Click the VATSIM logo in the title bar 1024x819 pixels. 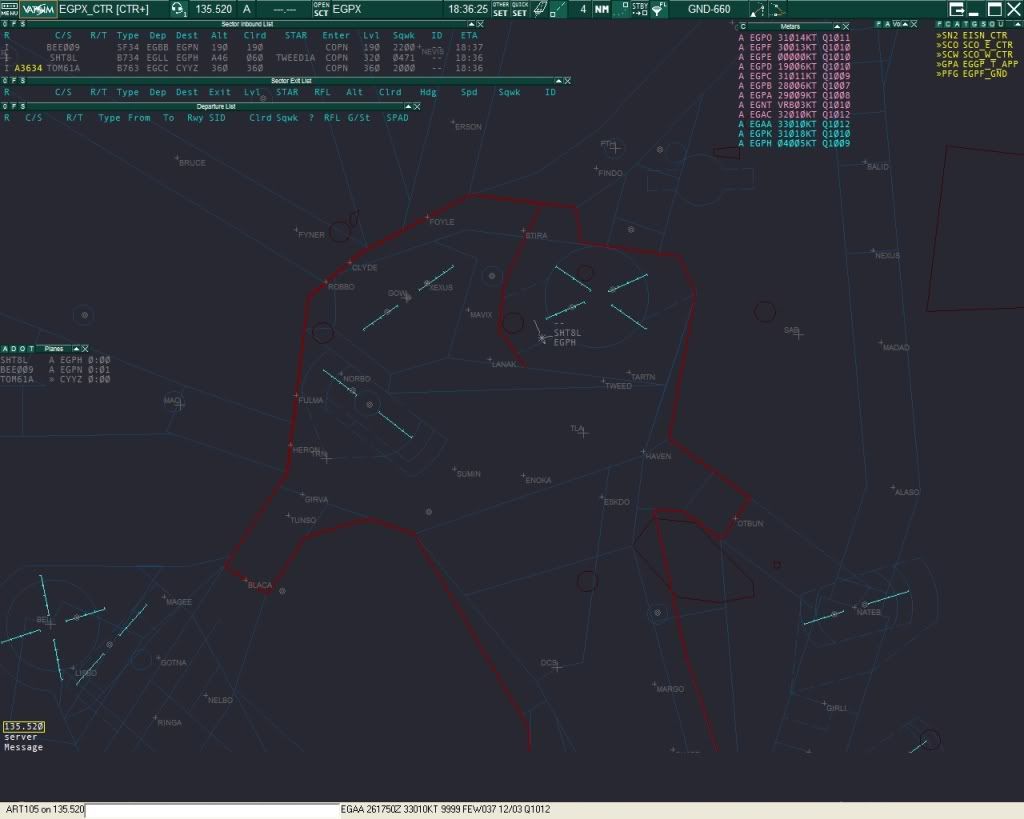pyautogui.click(x=40, y=9)
